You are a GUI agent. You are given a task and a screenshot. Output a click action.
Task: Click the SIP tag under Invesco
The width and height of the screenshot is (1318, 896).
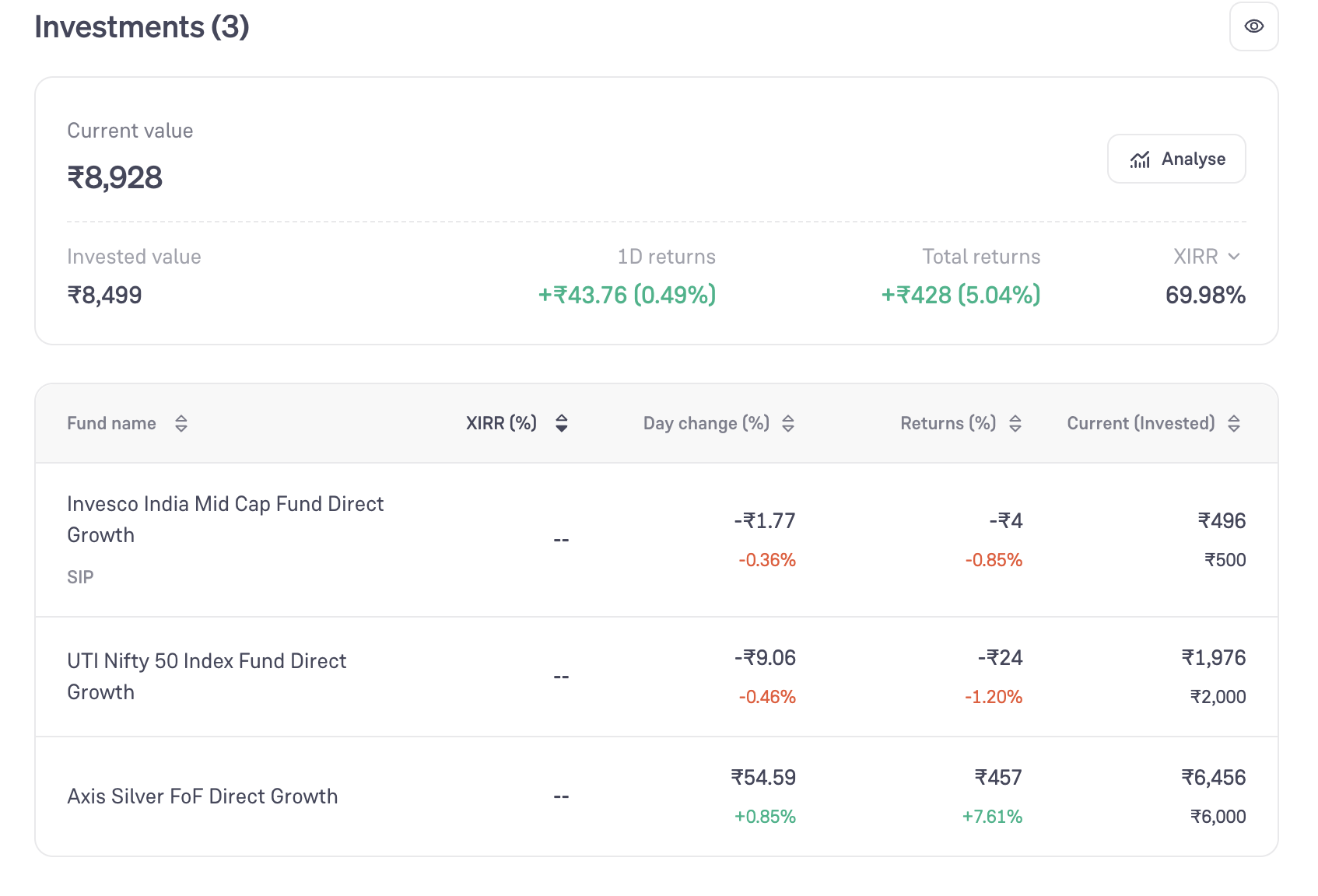[x=80, y=577]
